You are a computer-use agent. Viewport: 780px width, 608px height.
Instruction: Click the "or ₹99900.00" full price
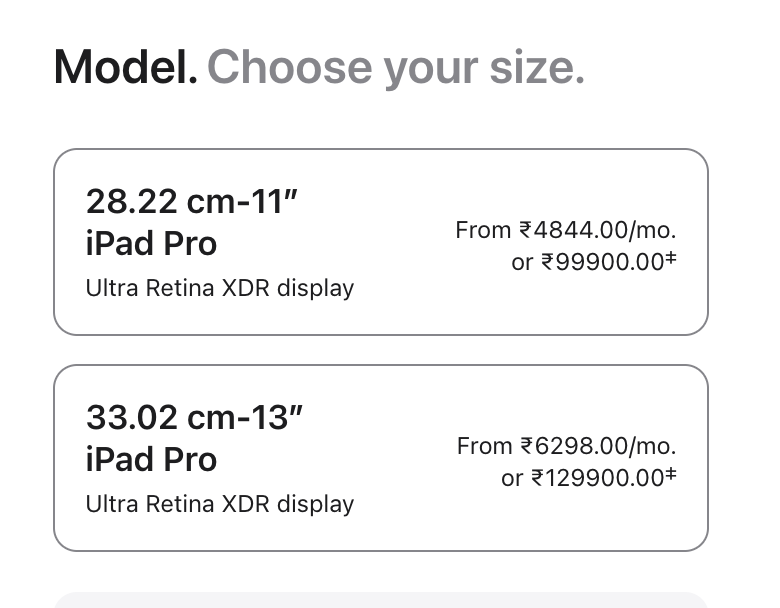click(588, 263)
